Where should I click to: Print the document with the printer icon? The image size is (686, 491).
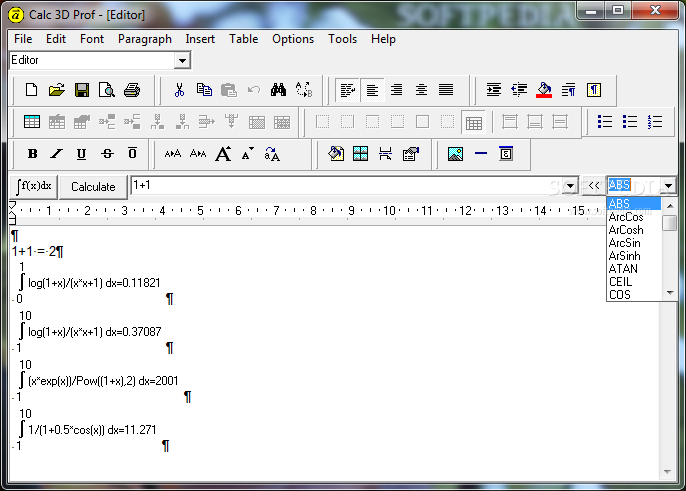coord(132,90)
